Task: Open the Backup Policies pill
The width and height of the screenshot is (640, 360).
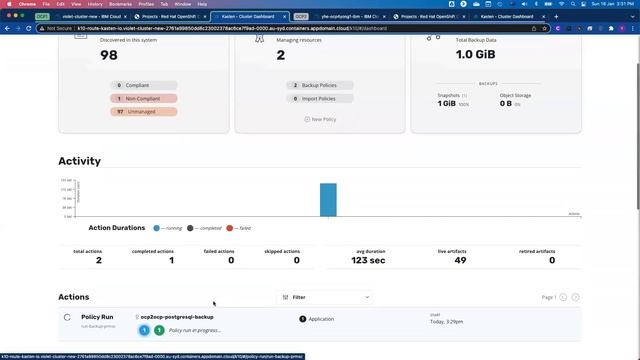Action: 320,85
